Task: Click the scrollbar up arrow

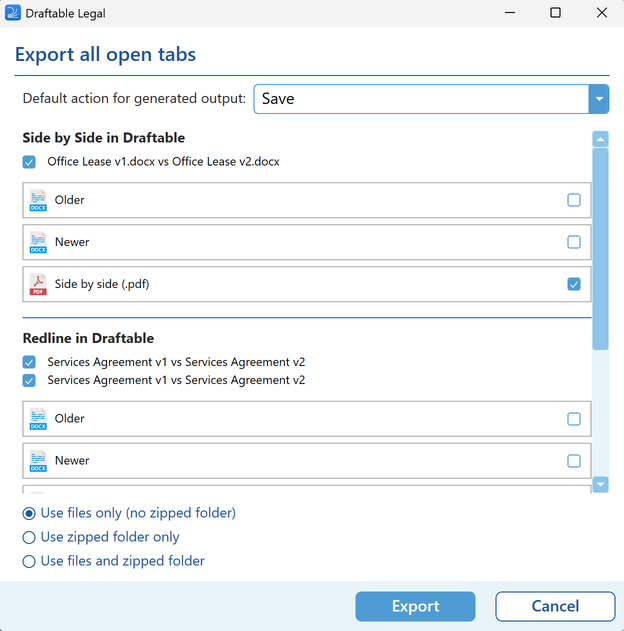Action: click(600, 139)
